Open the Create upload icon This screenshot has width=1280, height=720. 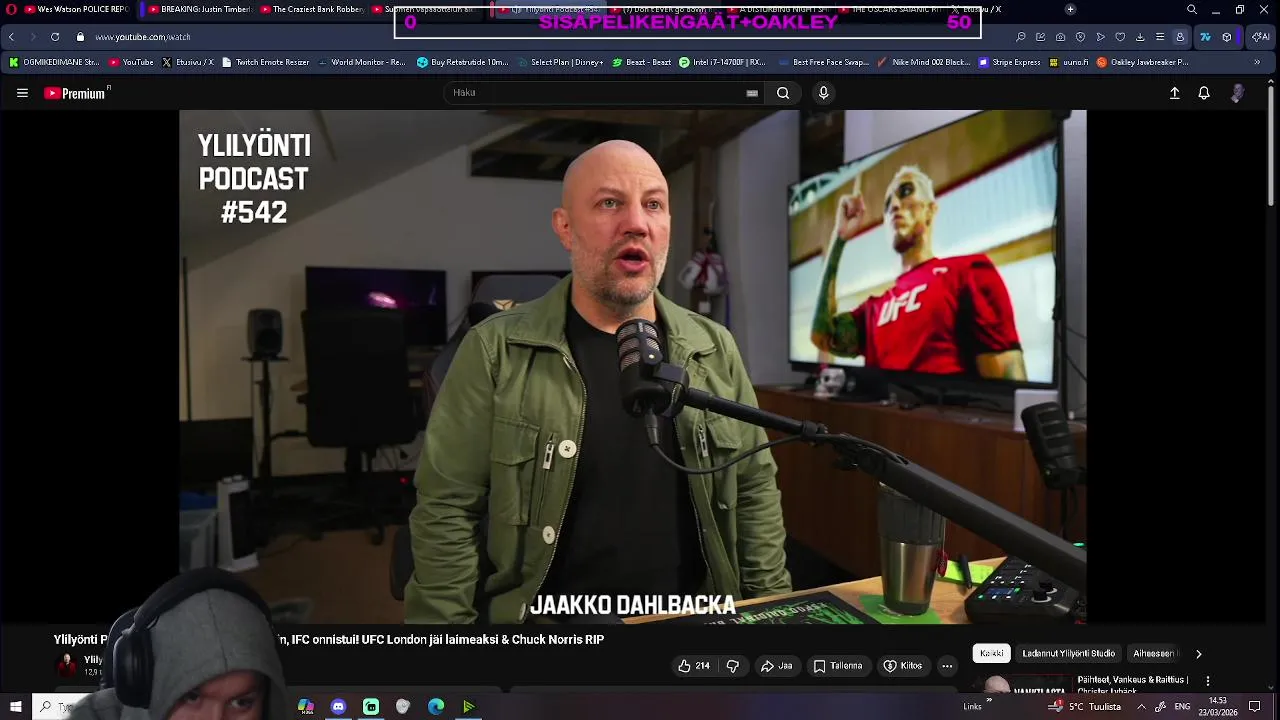[1175, 93]
